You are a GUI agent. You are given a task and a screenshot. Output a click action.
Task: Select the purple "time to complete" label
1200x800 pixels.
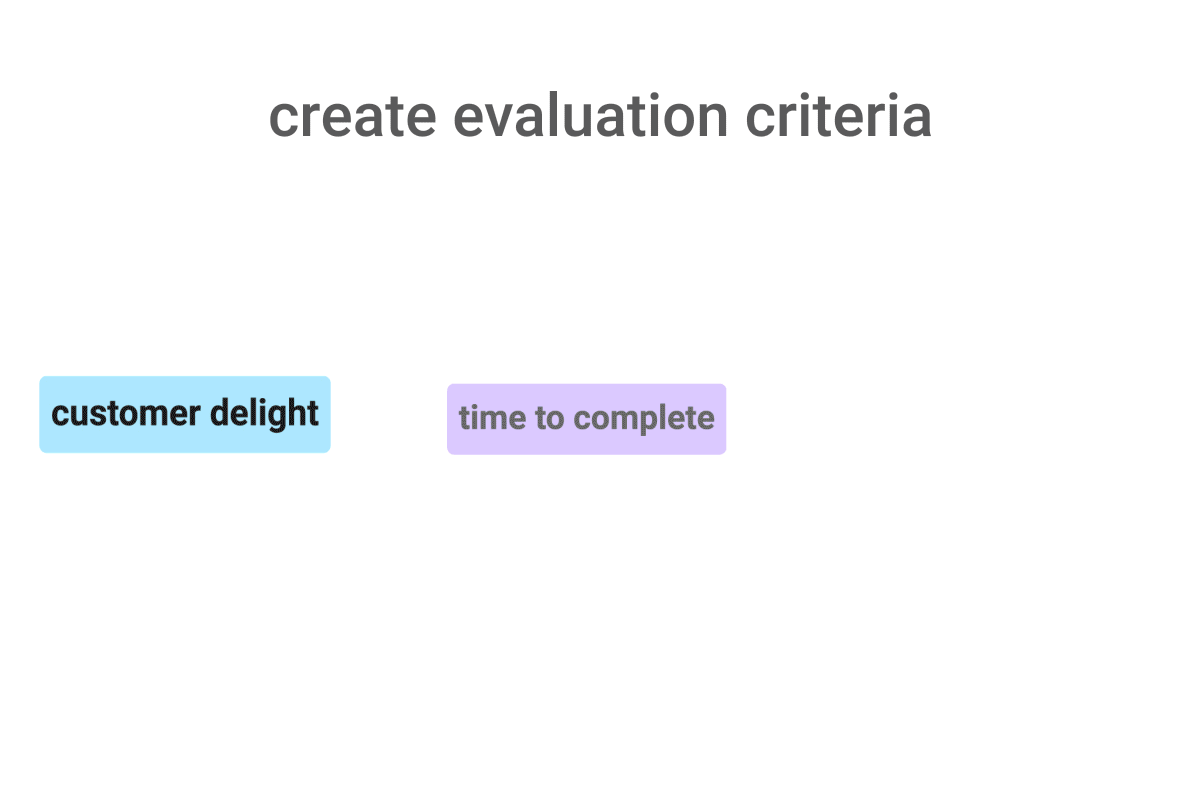pos(586,419)
